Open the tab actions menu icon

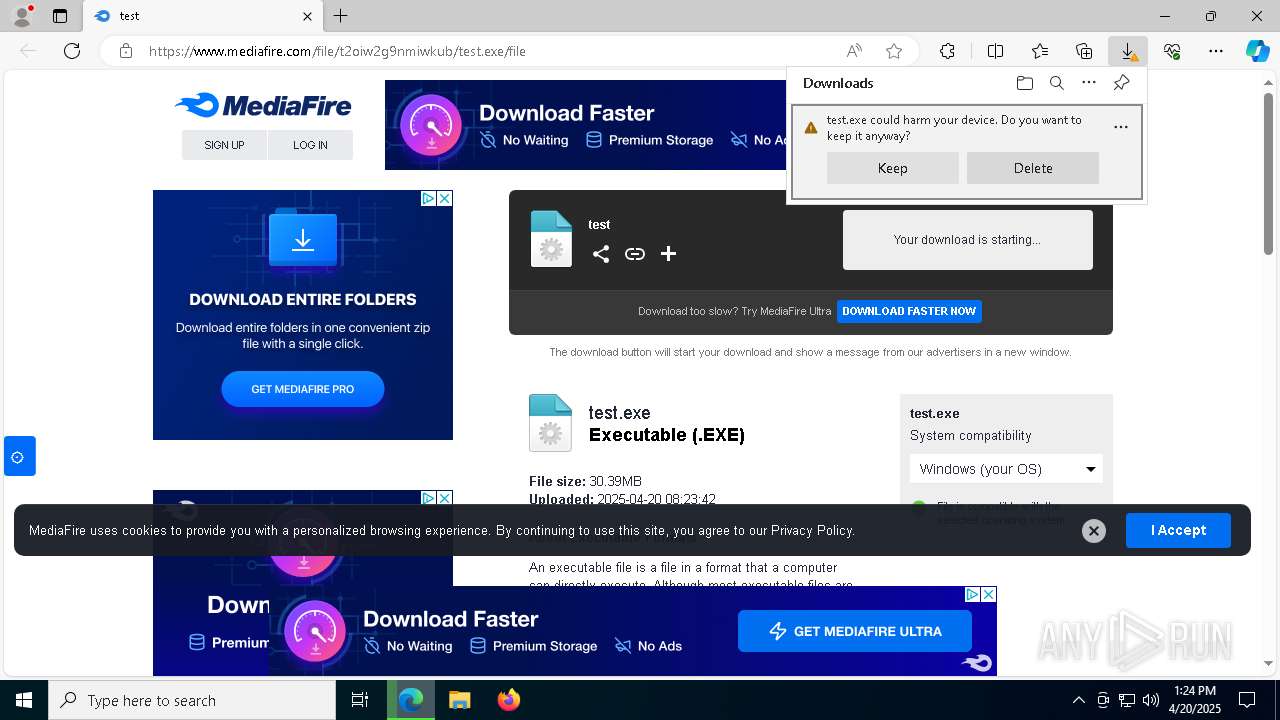coord(60,16)
